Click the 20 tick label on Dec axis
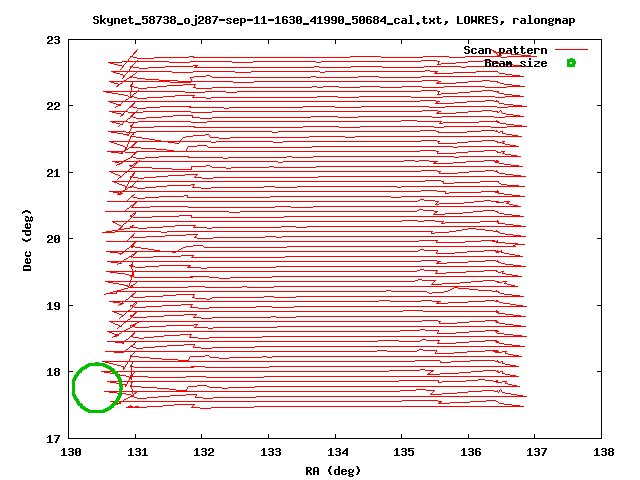 (x=53, y=239)
